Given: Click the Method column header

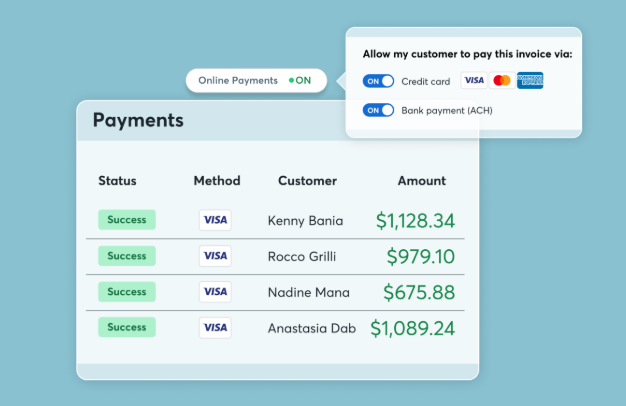Looking at the screenshot, I should [x=217, y=181].
